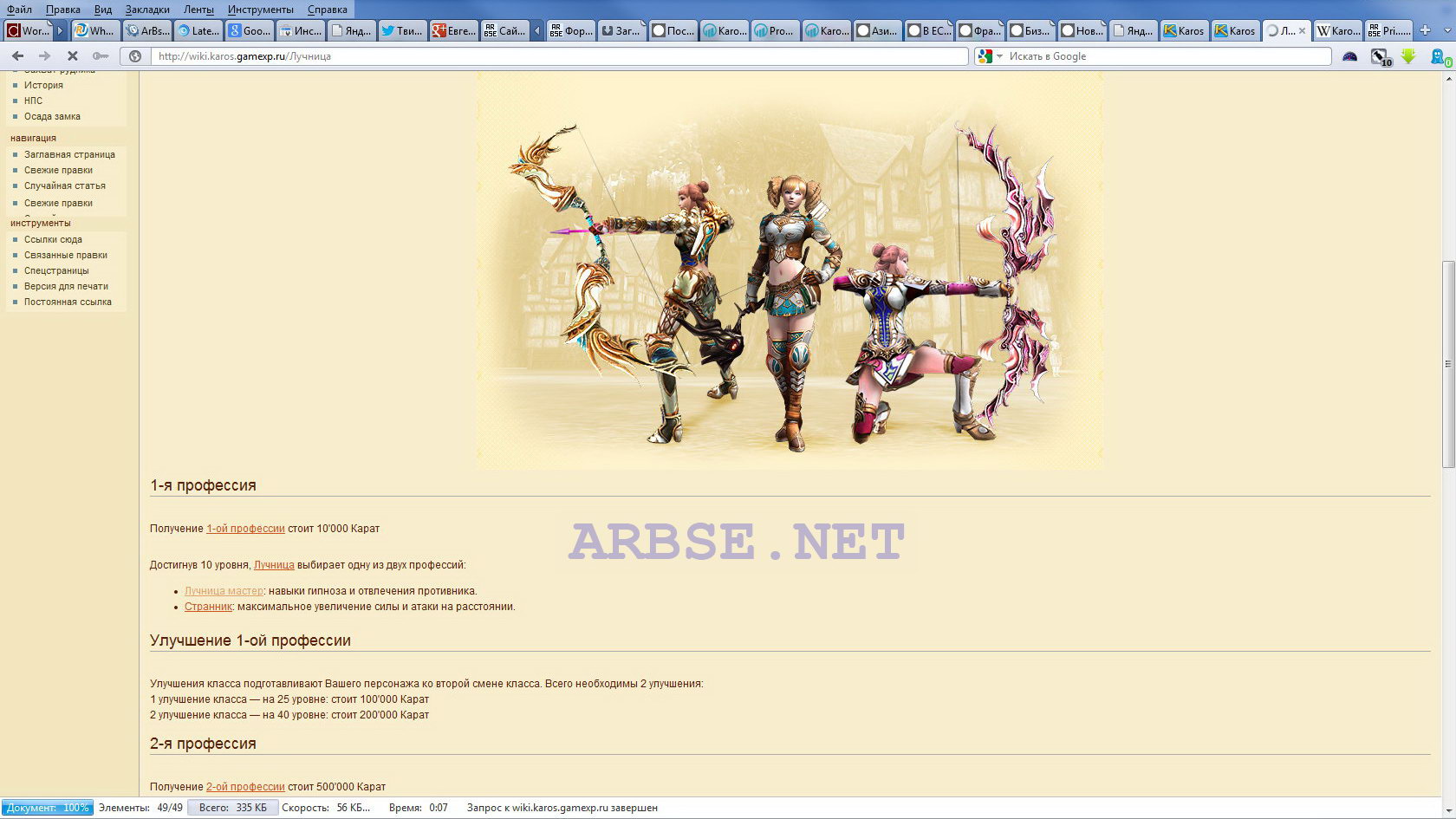Go to Заглавная страница
The height and width of the screenshot is (819, 1456).
[69, 154]
